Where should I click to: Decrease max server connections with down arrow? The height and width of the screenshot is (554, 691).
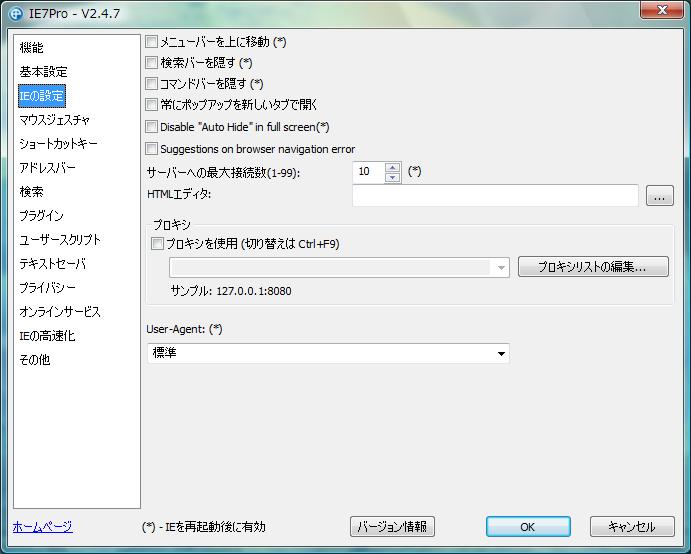[392, 178]
